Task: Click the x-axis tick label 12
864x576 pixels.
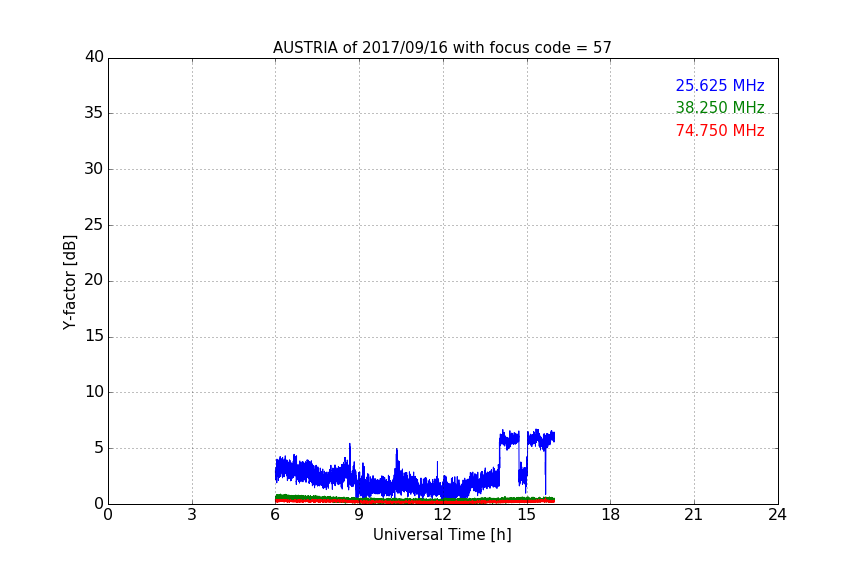Action: (442, 515)
